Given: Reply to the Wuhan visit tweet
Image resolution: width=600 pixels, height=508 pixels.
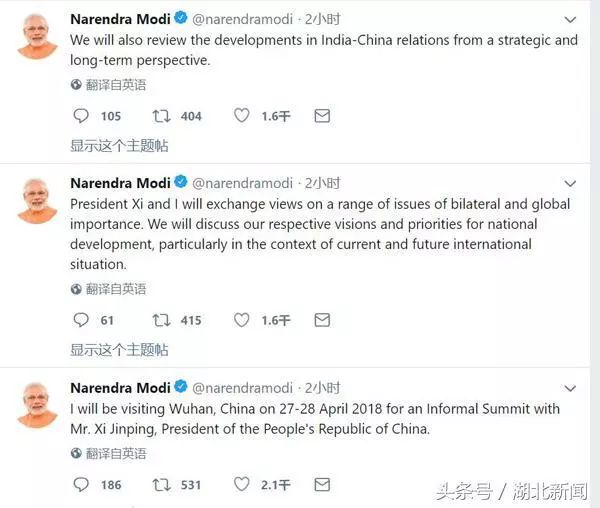Looking at the screenshot, I should [x=82, y=484].
